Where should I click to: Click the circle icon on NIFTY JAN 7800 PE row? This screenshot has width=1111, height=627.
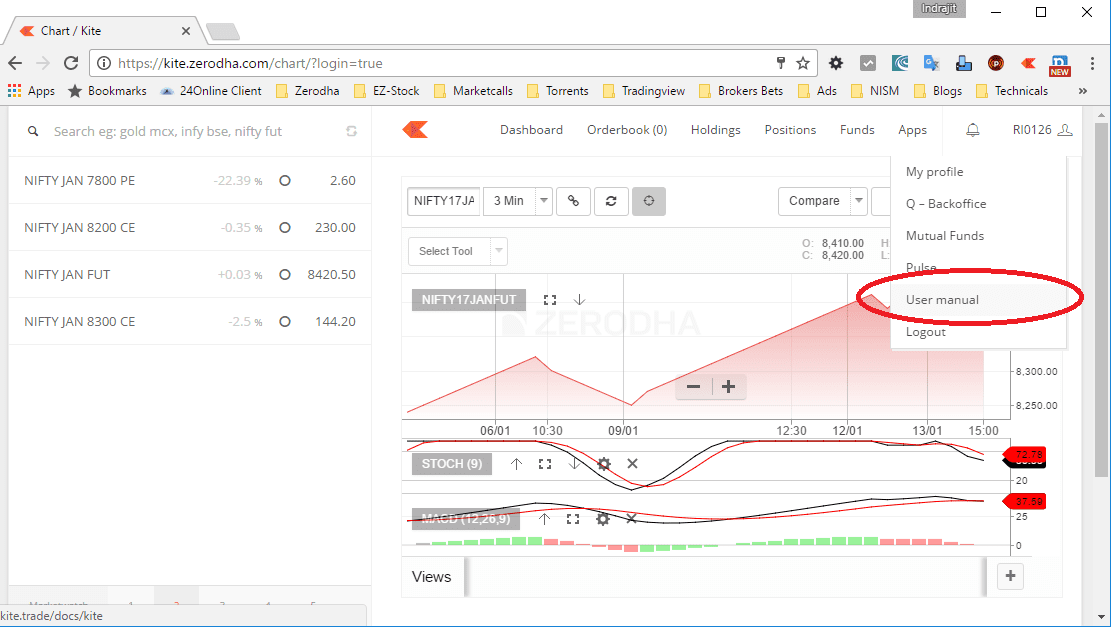click(285, 181)
